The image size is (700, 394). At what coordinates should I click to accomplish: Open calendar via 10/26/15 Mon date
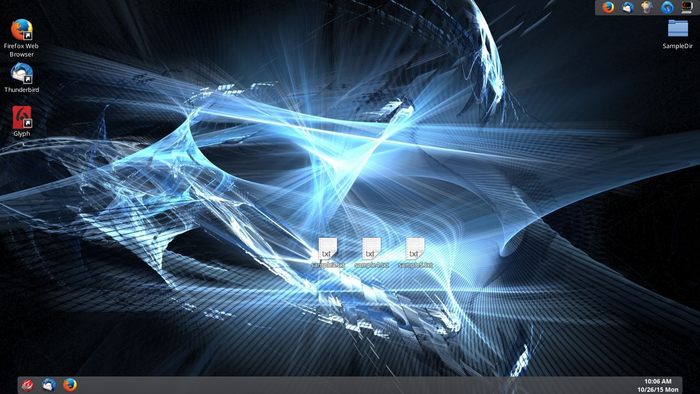[x=658, y=390]
